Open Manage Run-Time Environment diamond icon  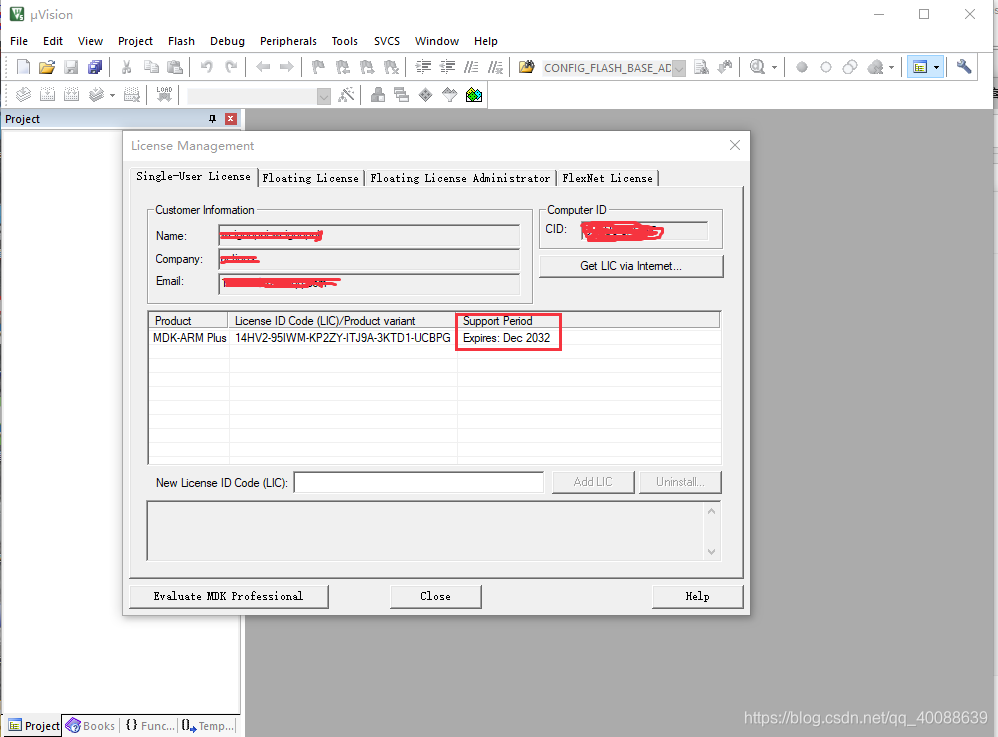tap(425, 95)
